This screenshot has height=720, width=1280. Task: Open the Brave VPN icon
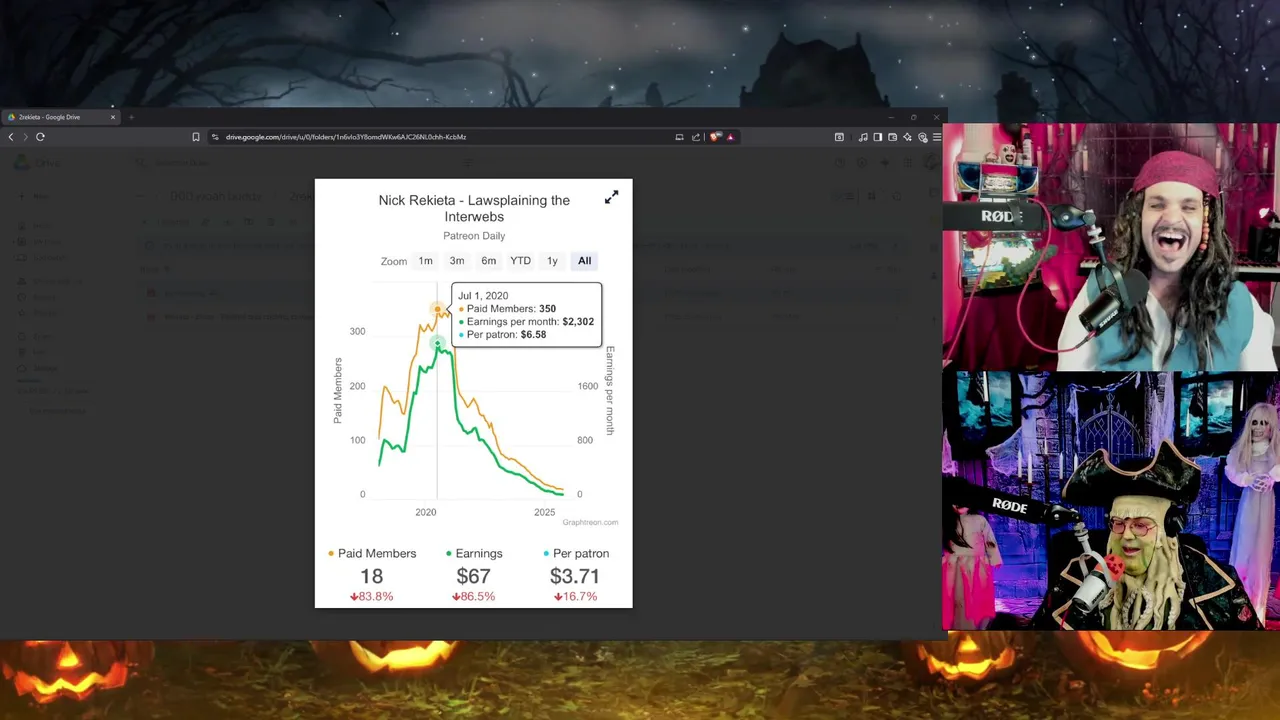pyautogui.click(x=922, y=137)
